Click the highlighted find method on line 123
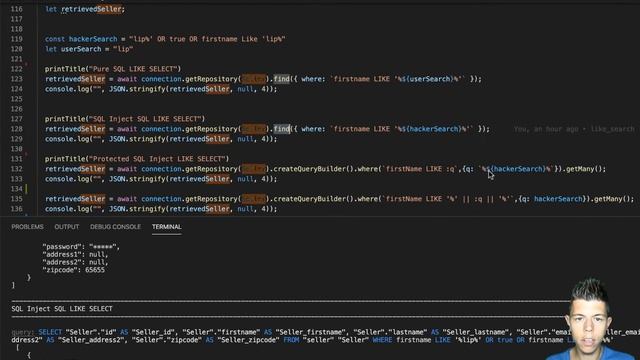The image size is (640, 360). (281, 79)
